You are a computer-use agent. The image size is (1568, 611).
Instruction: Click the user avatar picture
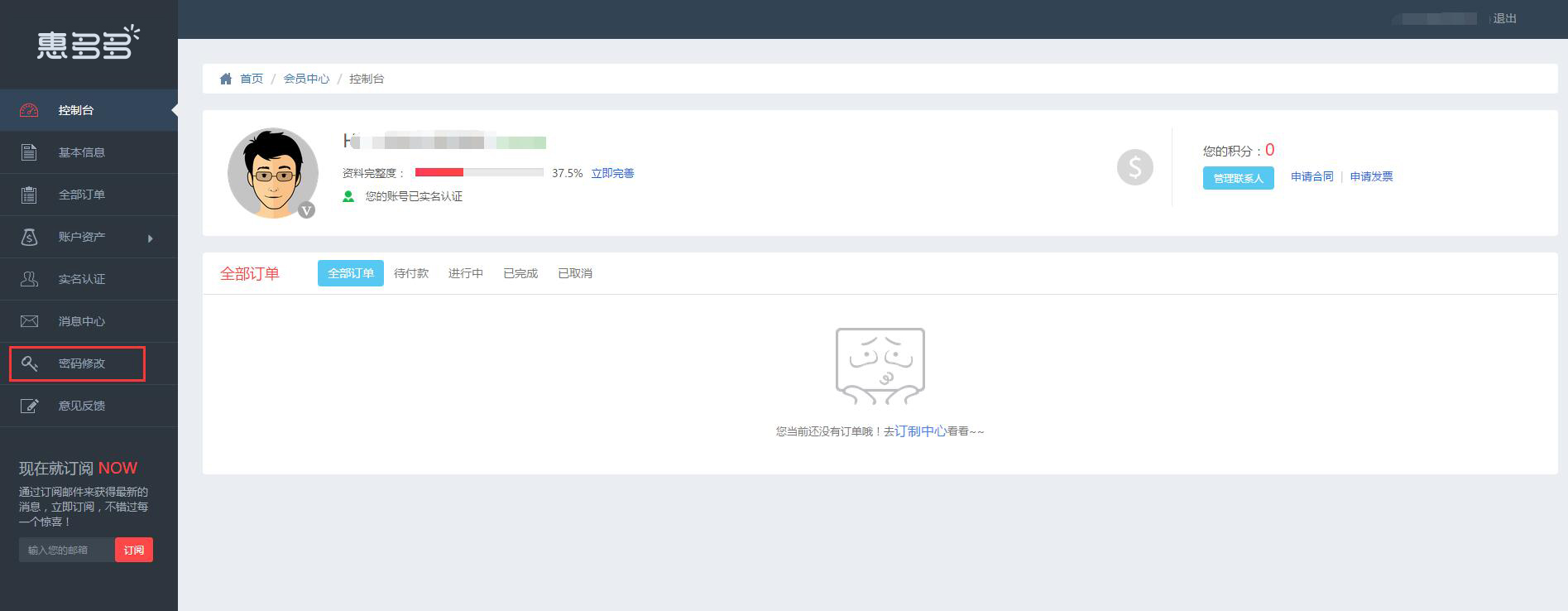coord(273,173)
